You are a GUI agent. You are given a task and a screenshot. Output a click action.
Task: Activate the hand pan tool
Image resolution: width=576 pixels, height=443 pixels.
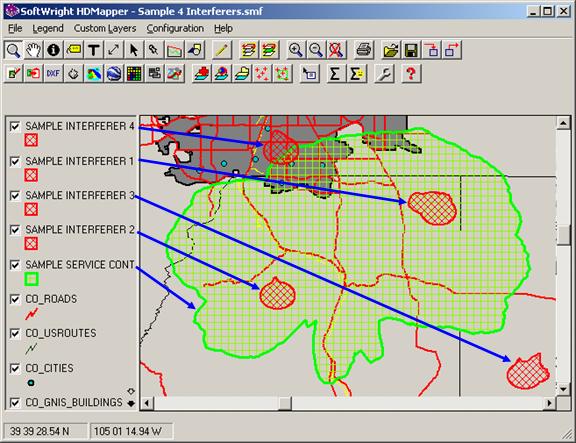pos(33,50)
